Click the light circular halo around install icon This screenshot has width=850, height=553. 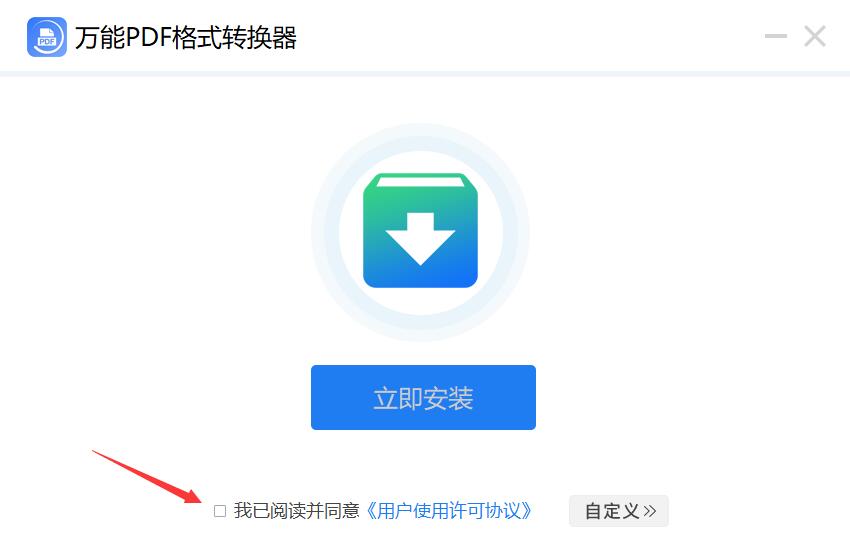pyautogui.click(x=420, y=232)
